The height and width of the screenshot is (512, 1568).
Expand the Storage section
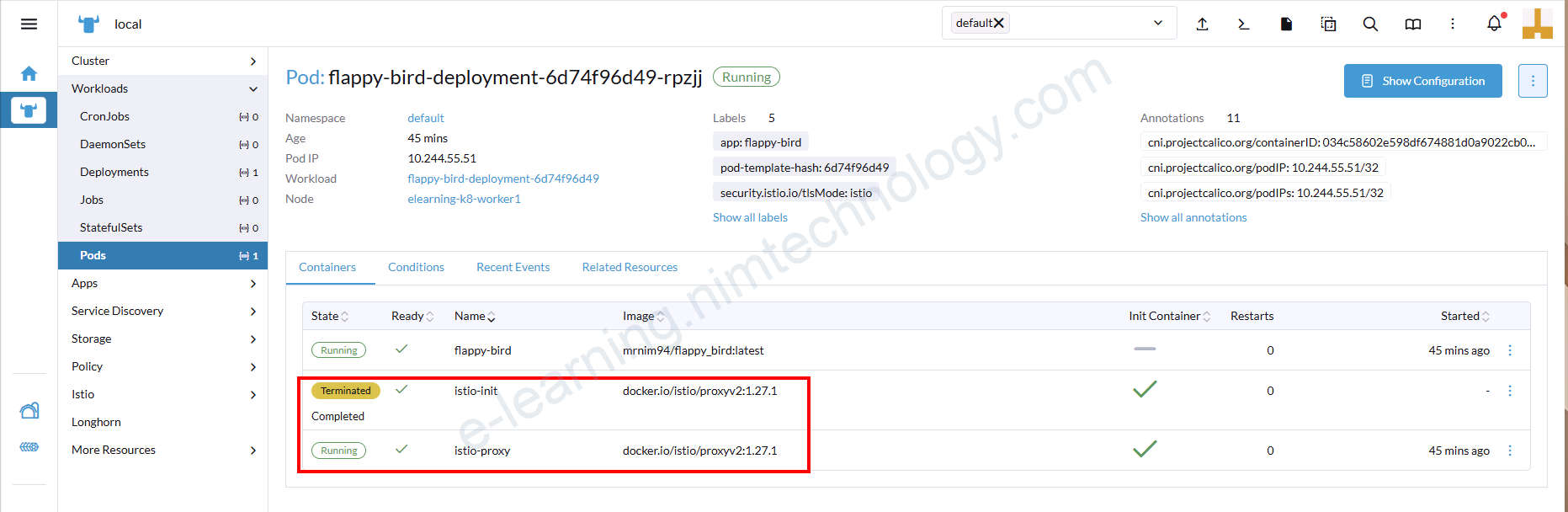click(x=252, y=339)
